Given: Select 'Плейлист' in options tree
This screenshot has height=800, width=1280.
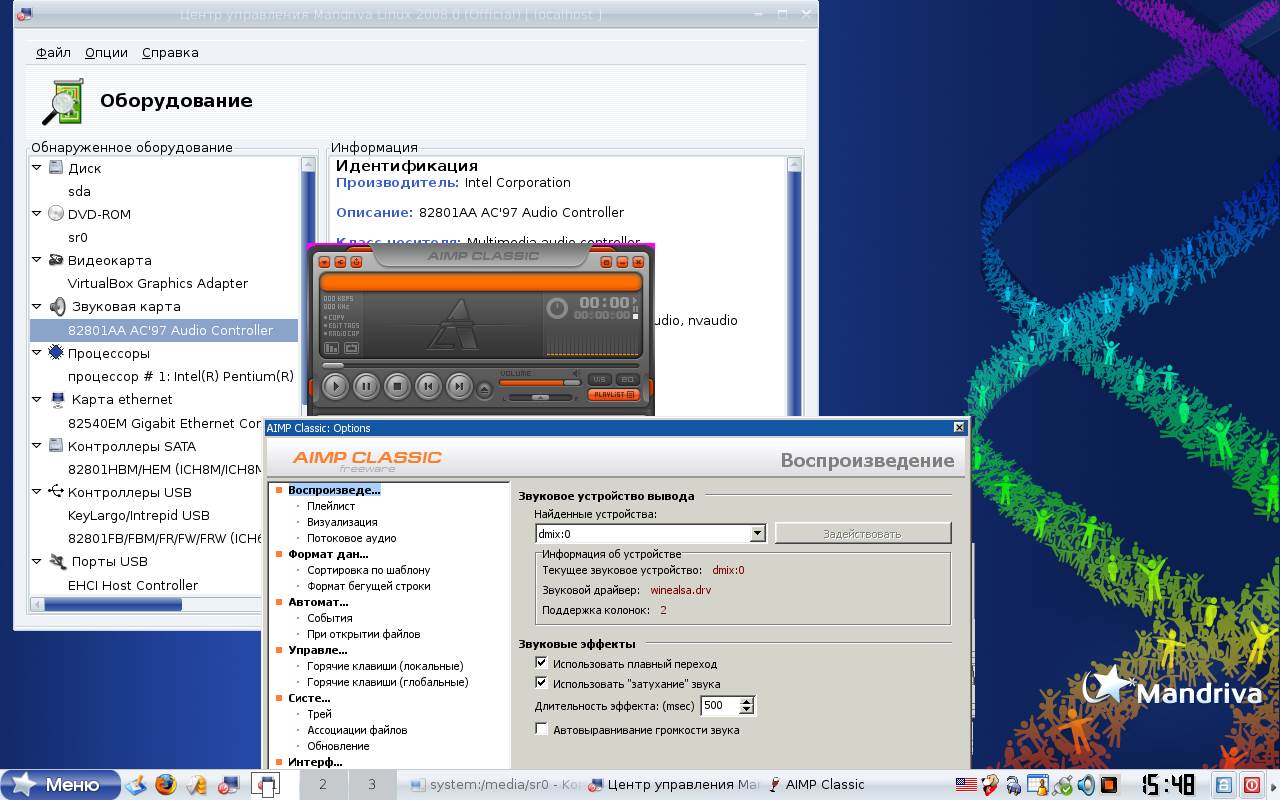Looking at the screenshot, I should (x=331, y=506).
